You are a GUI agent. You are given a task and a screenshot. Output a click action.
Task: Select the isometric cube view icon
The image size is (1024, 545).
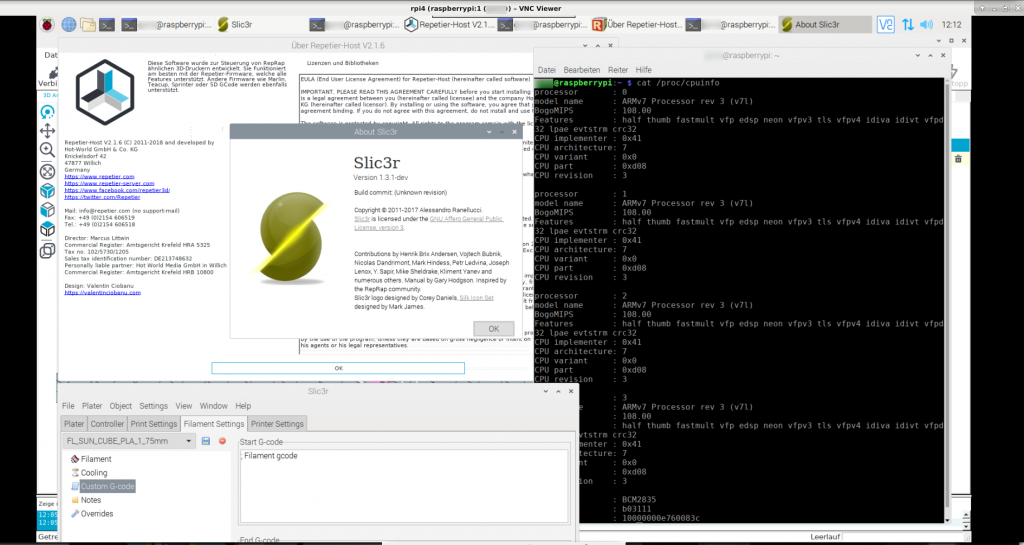[x=47, y=191]
